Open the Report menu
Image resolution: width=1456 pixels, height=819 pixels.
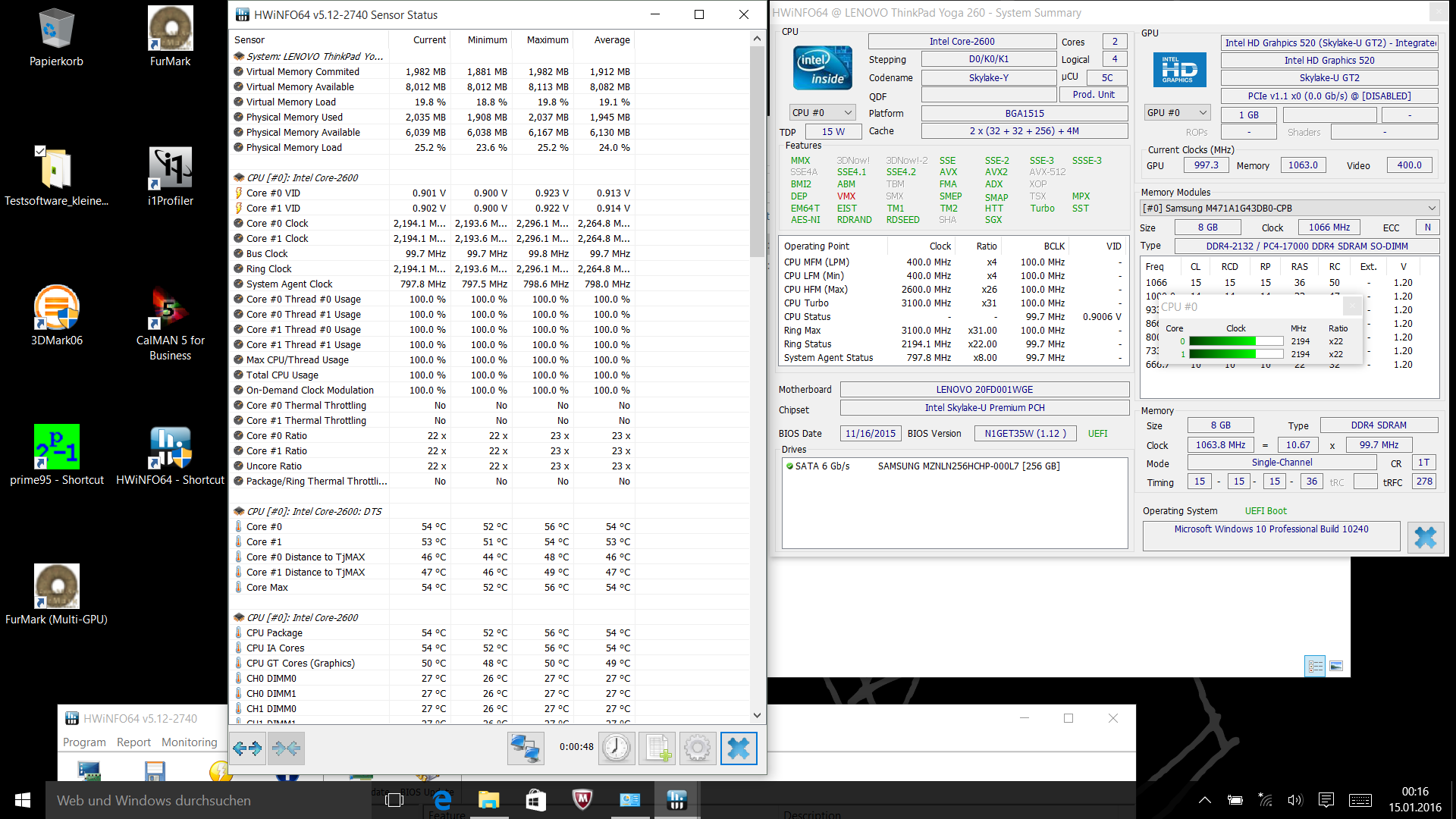(133, 742)
